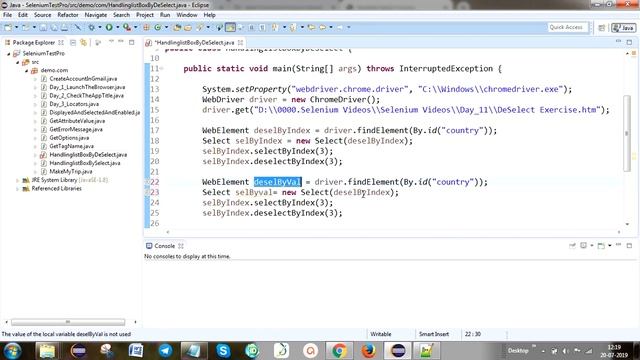Open the Source menu

click(42, 15)
